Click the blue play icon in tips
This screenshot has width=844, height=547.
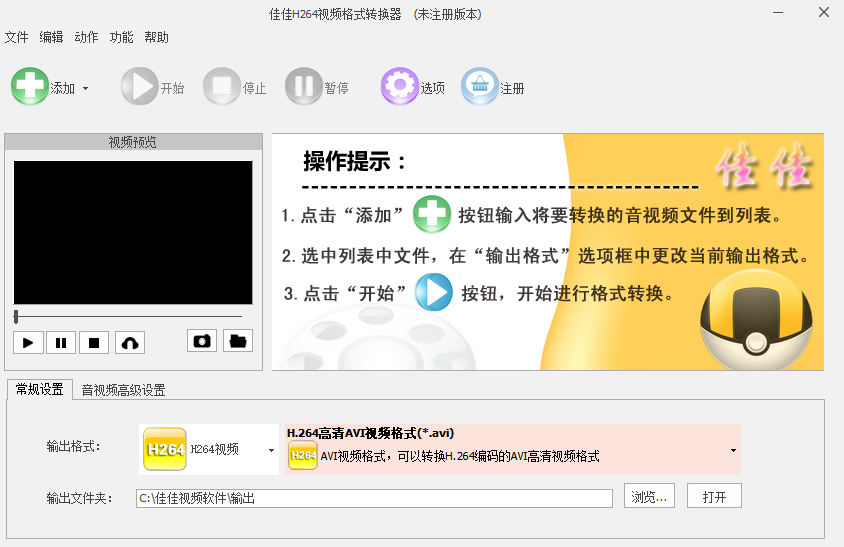tap(433, 292)
